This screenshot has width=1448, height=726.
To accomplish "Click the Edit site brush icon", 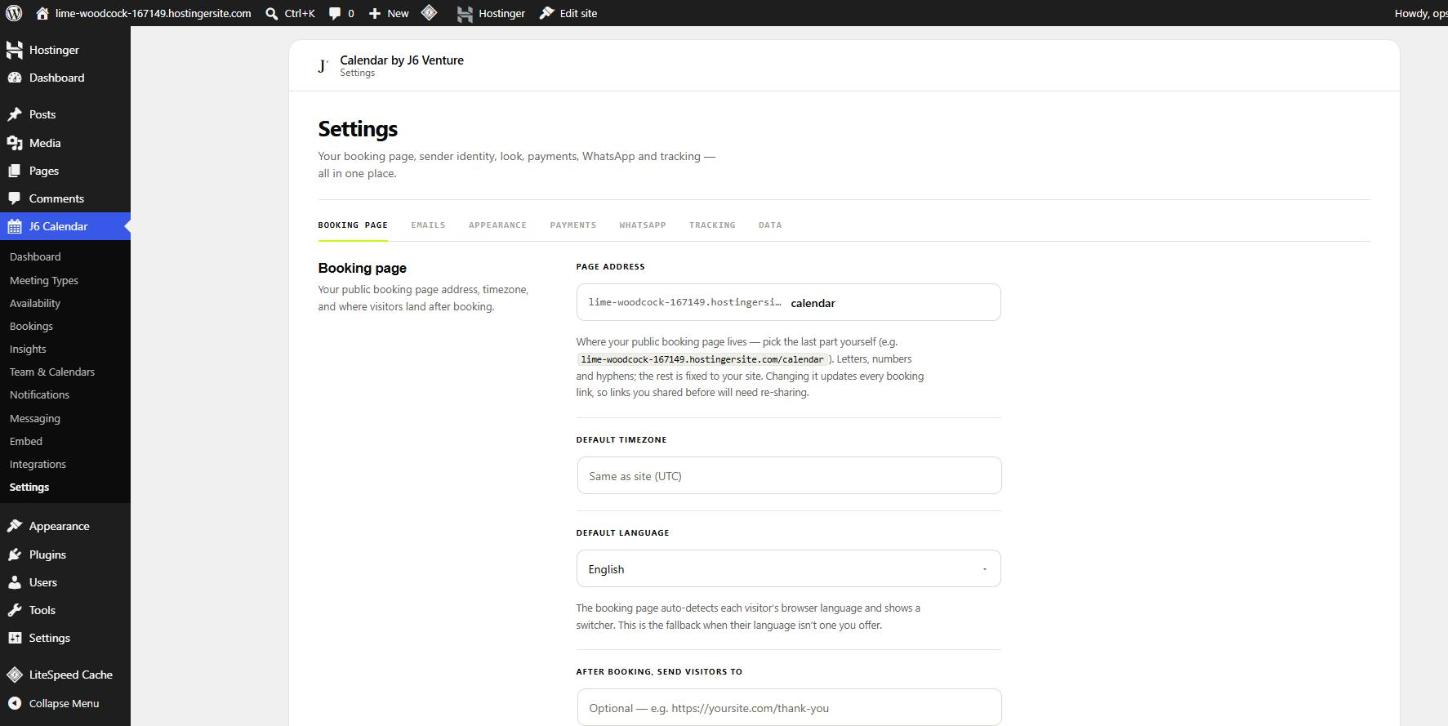I will [546, 13].
